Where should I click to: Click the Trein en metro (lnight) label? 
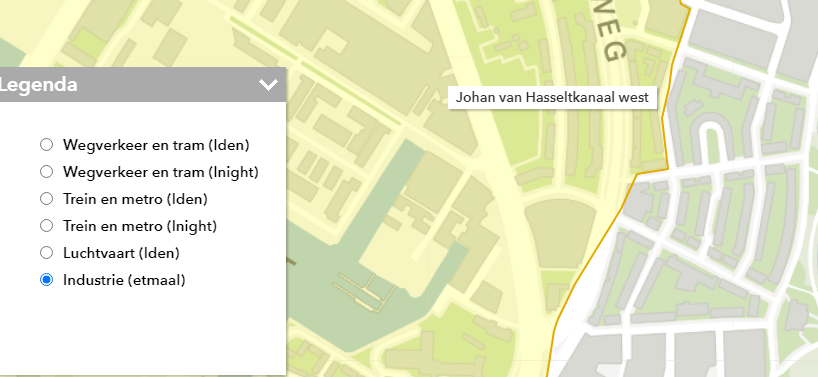tap(140, 226)
